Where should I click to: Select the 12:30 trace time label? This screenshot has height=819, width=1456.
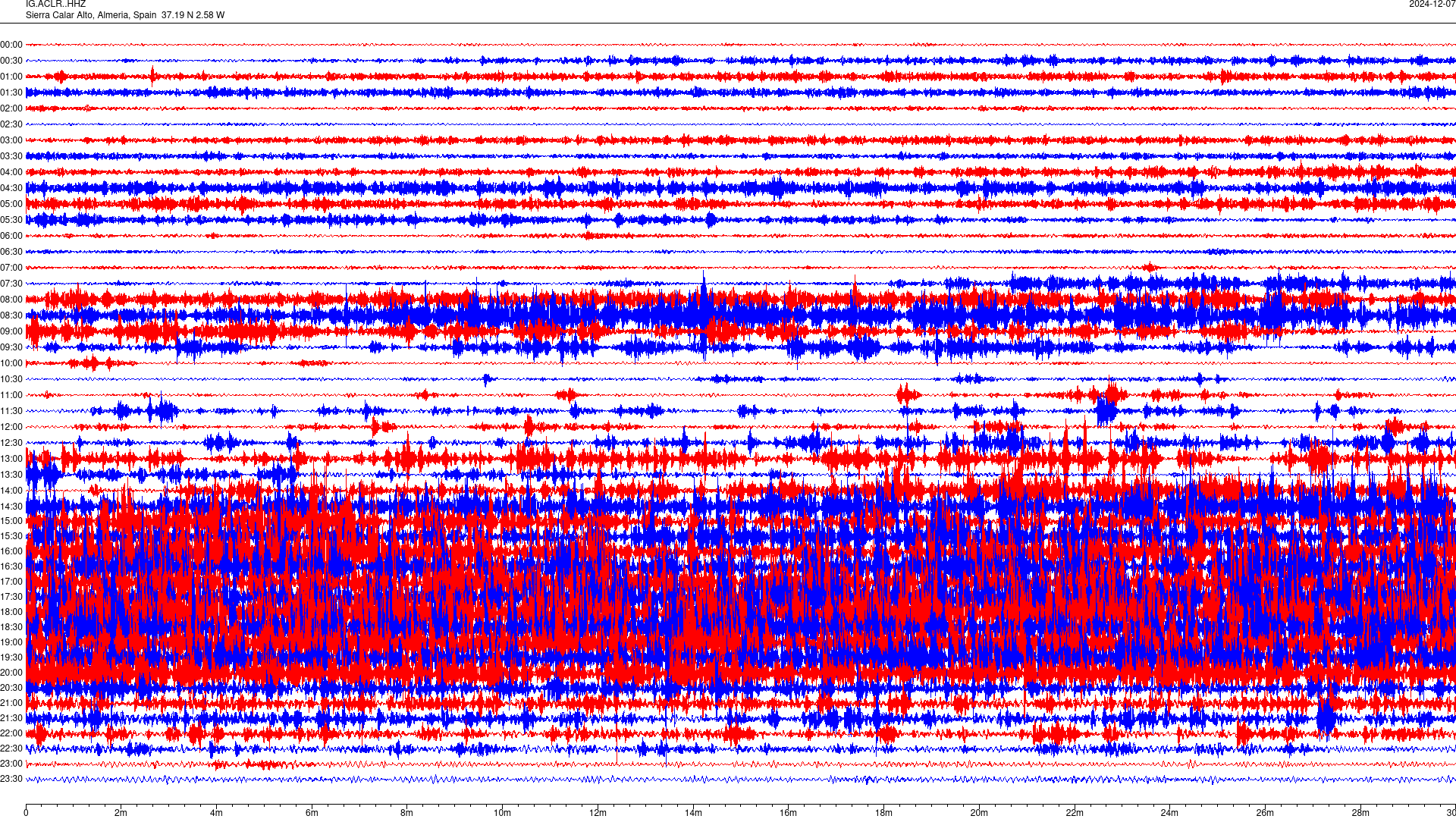click(x=11, y=443)
